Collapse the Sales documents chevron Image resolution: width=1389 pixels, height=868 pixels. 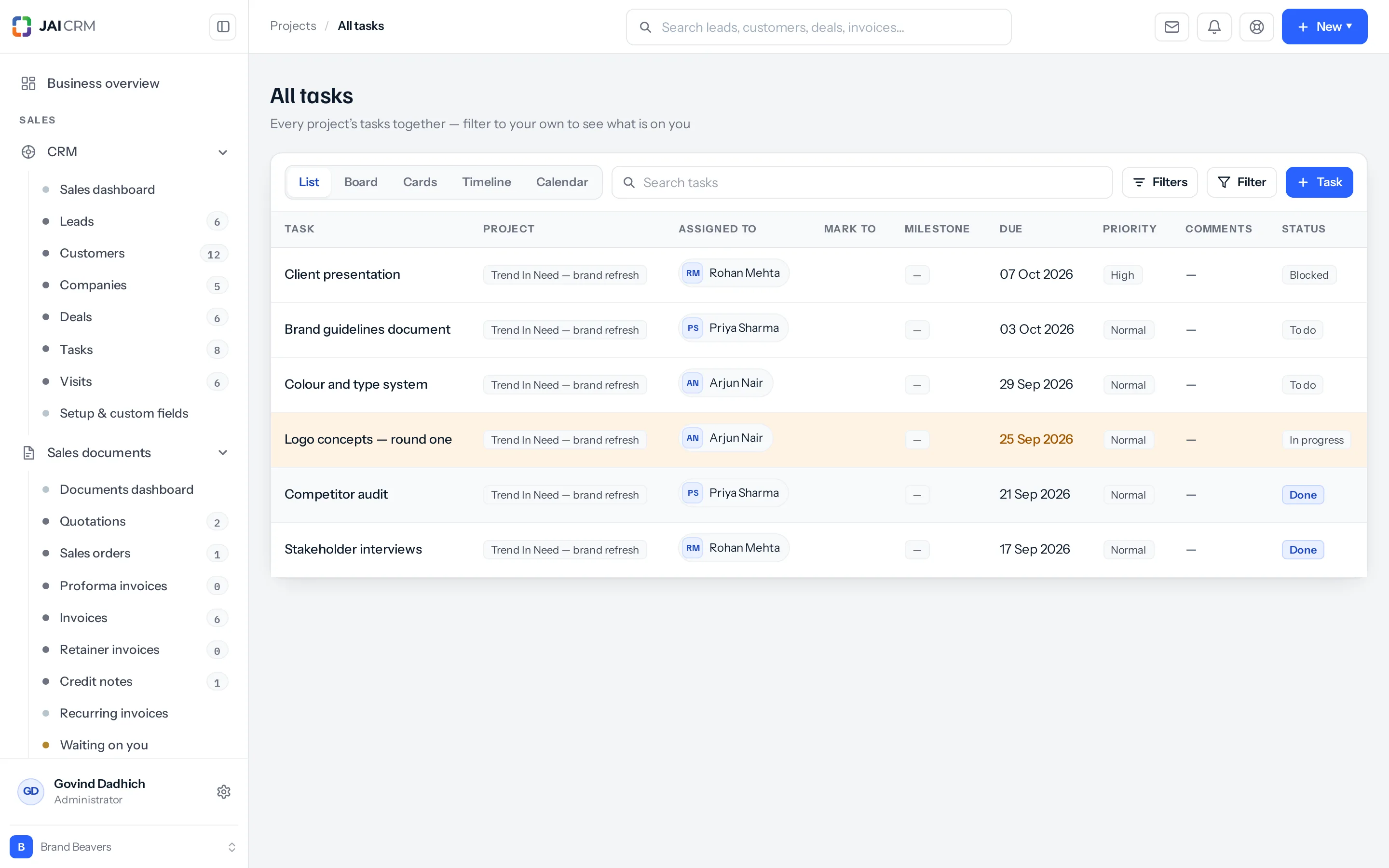click(x=223, y=453)
